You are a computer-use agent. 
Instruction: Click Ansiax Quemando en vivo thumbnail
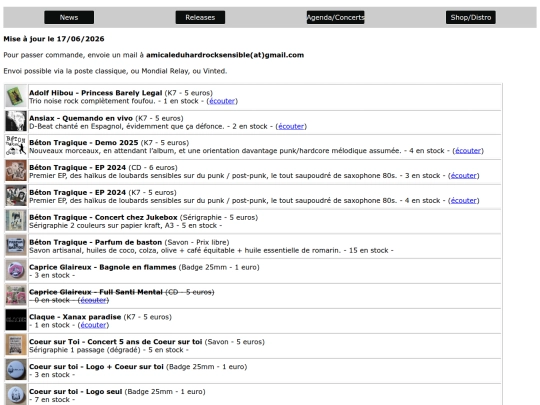point(16,121)
